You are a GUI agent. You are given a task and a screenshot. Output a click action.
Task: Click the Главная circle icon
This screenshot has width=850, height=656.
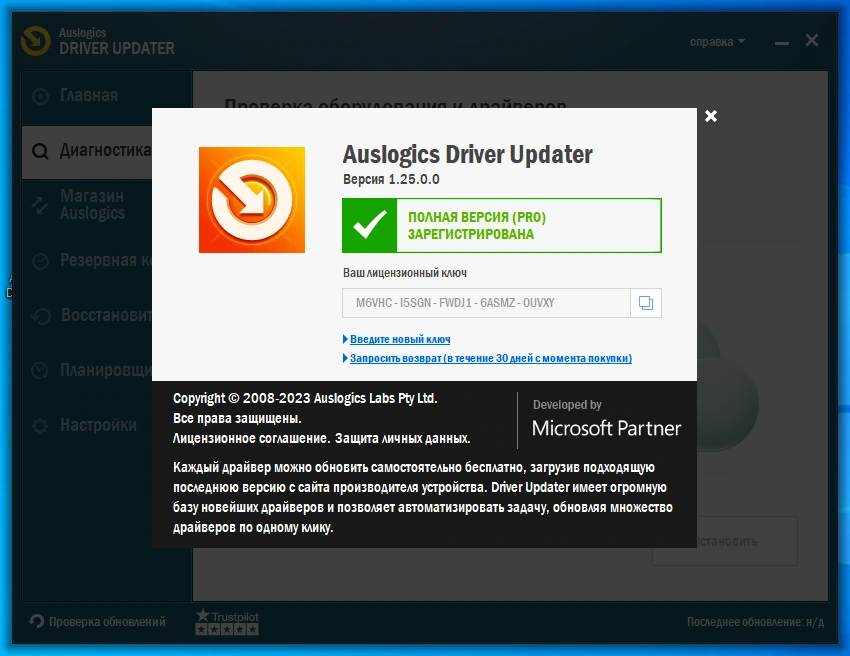coord(40,97)
